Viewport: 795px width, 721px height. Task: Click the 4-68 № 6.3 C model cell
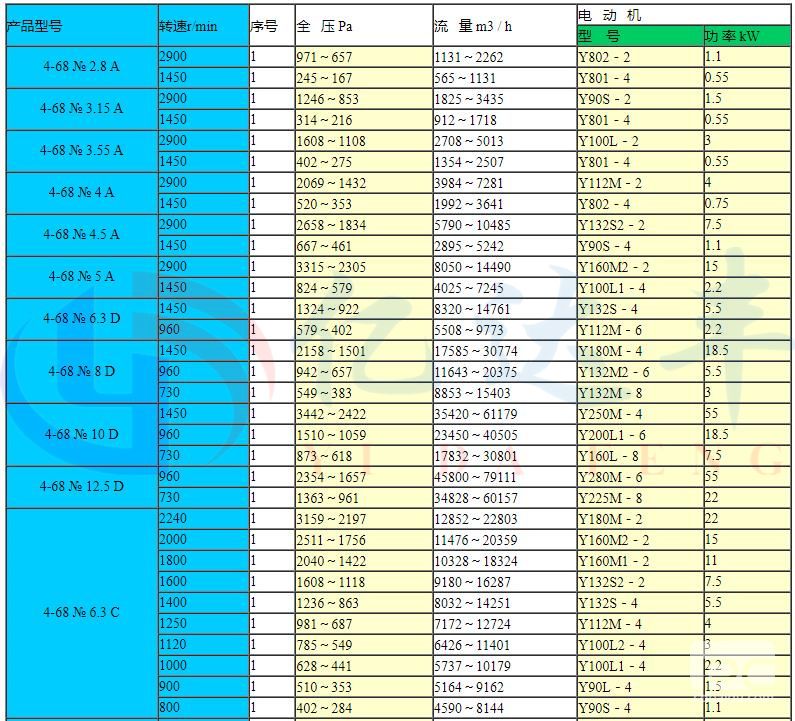(x=79, y=612)
